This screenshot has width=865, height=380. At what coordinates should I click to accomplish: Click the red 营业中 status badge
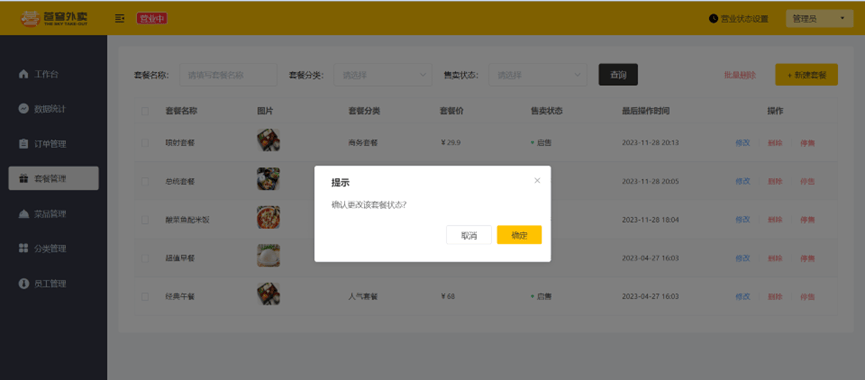coord(152,18)
